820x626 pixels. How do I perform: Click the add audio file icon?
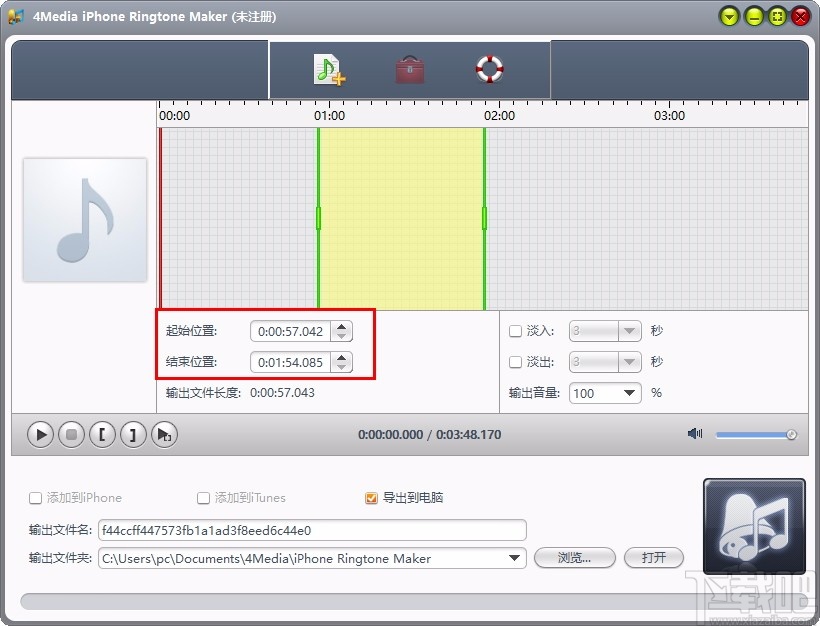tap(330, 69)
